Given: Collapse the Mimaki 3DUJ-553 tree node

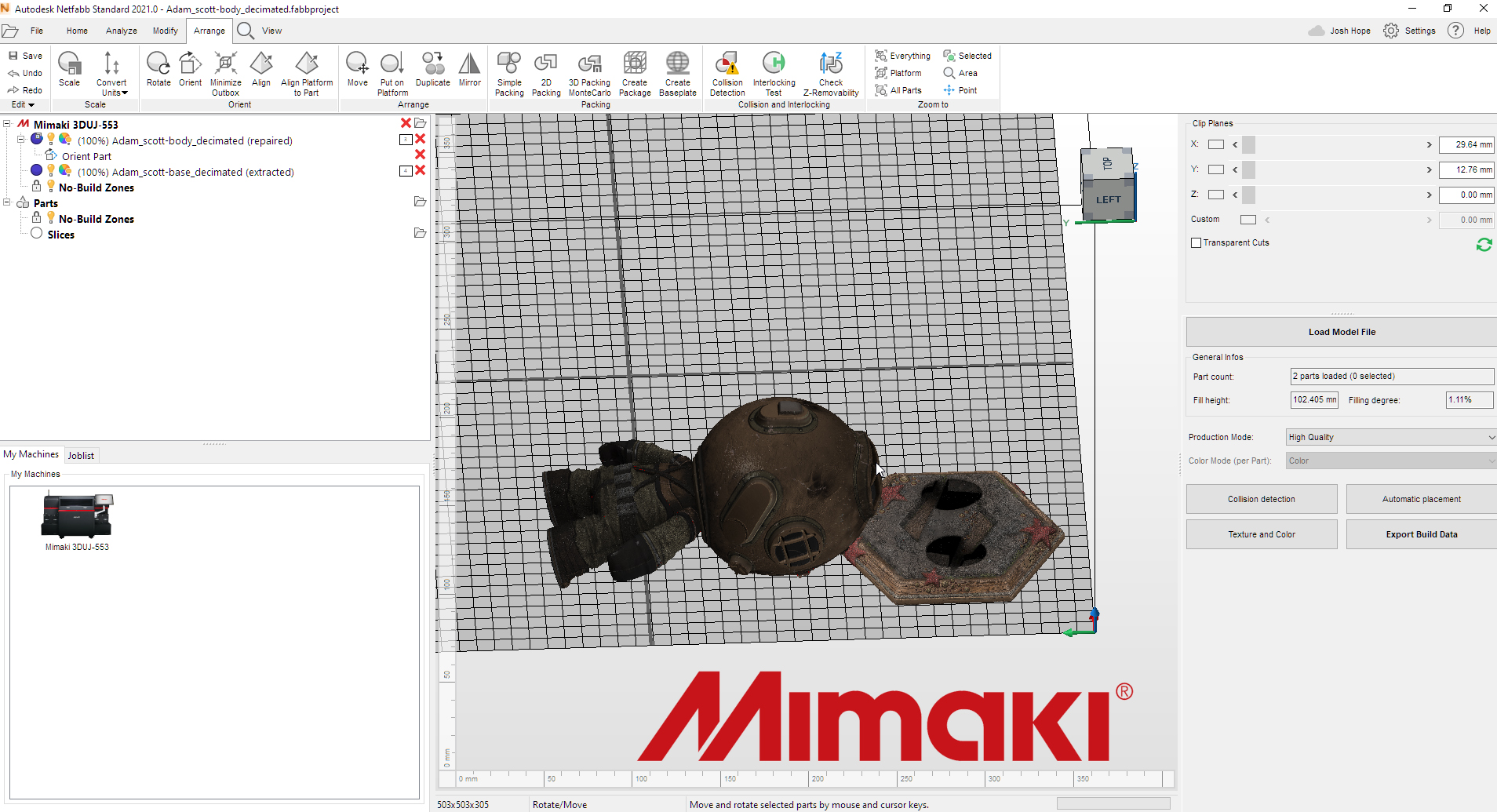Looking at the screenshot, I should click(x=7, y=123).
